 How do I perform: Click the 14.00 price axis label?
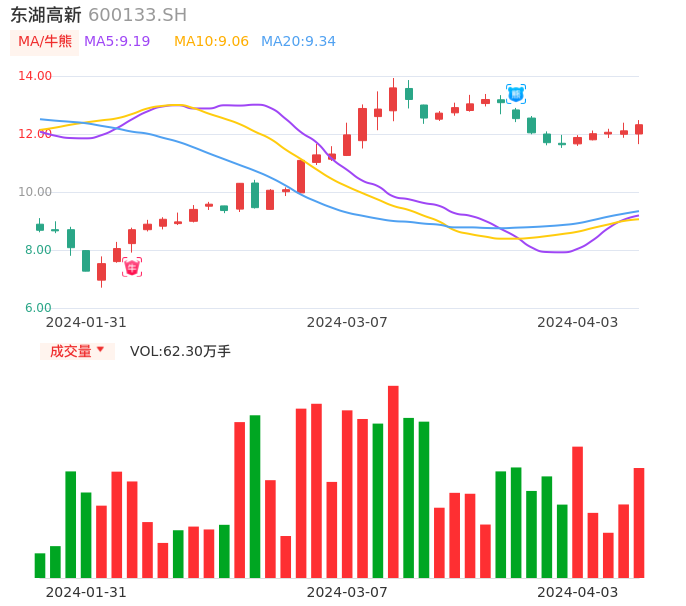point(35,76)
